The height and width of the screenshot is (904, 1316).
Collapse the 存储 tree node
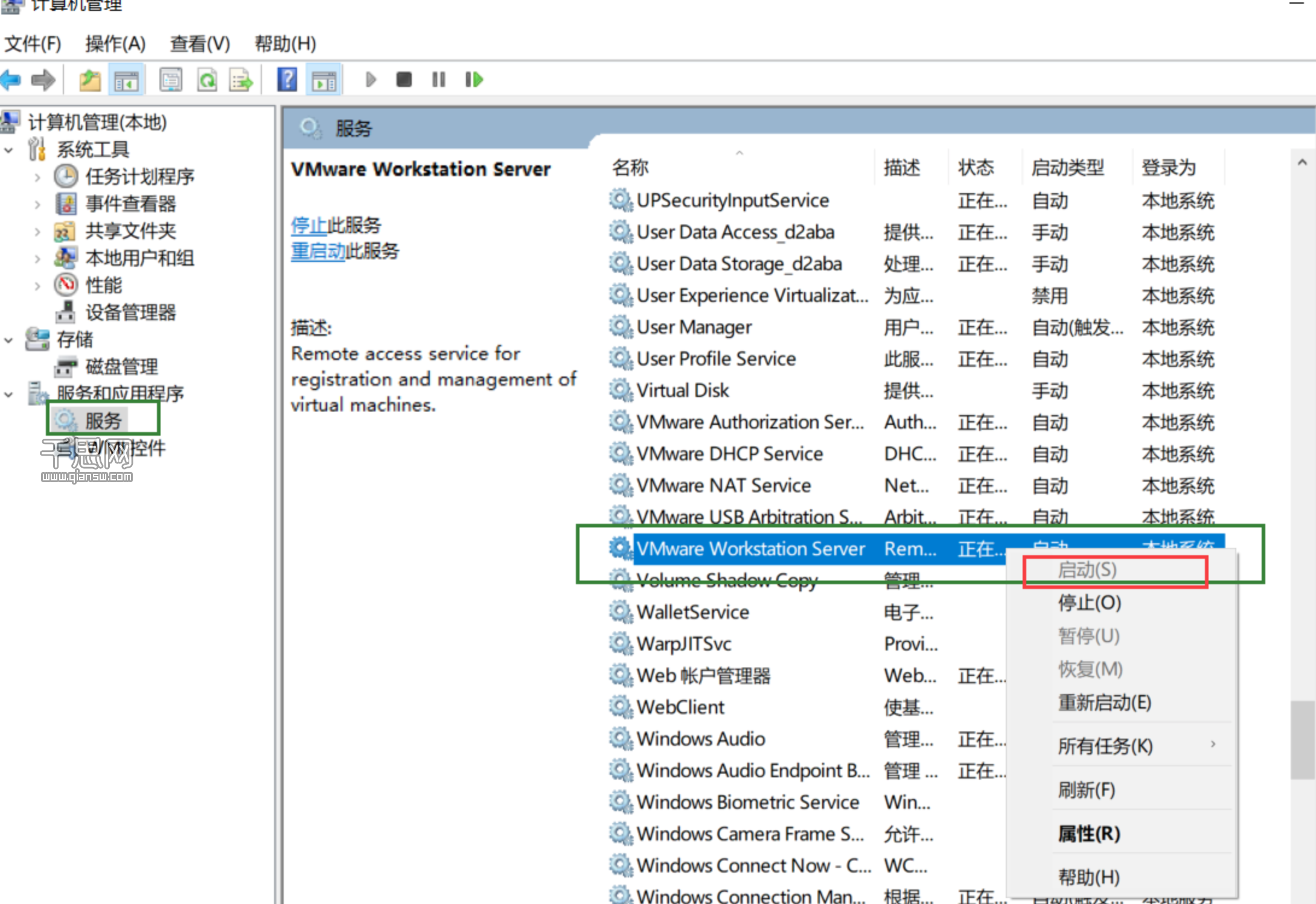[x=8, y=340]
